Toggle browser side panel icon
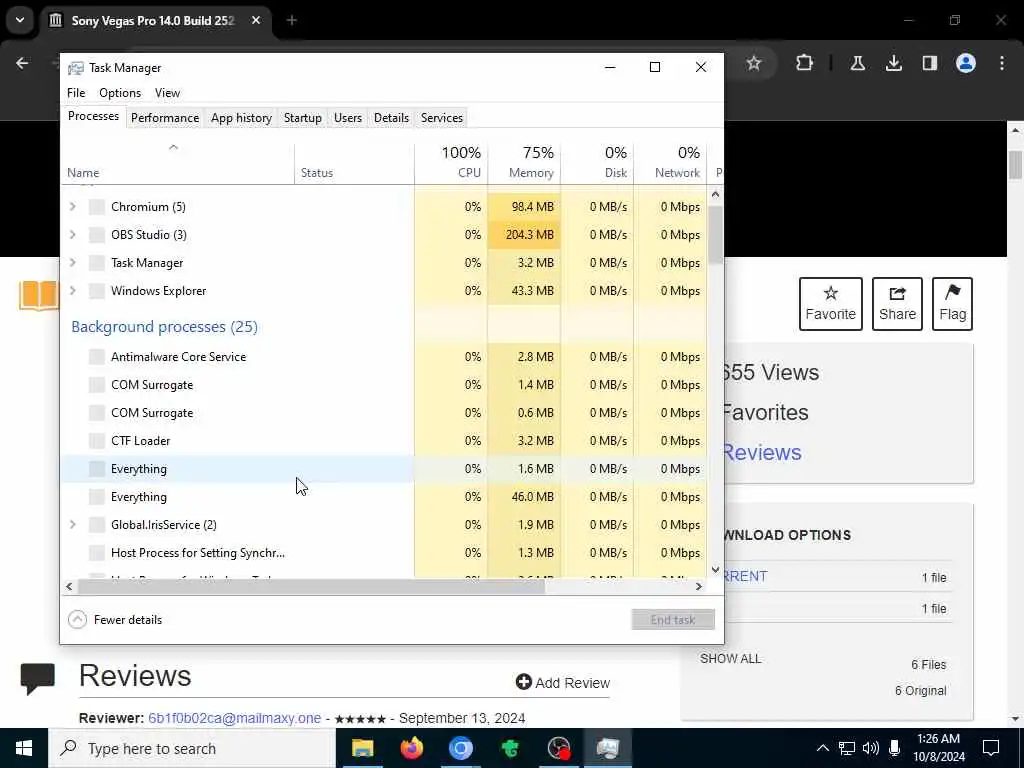The width and height of the screenshot is (1024, 768). [x=929, y=63]
